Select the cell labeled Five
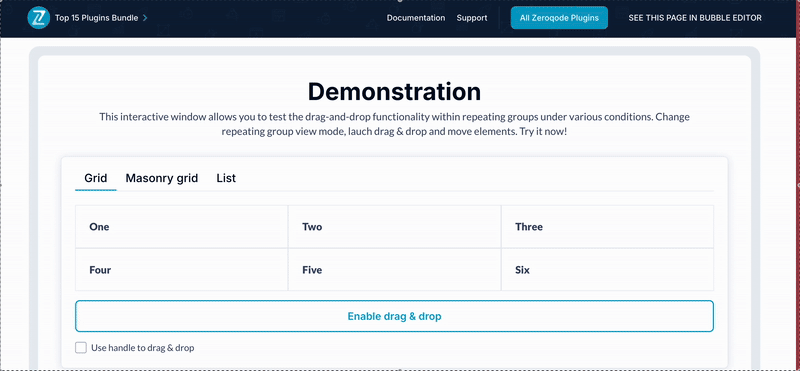Screen dimensions: 800x371 coord(394,269)
